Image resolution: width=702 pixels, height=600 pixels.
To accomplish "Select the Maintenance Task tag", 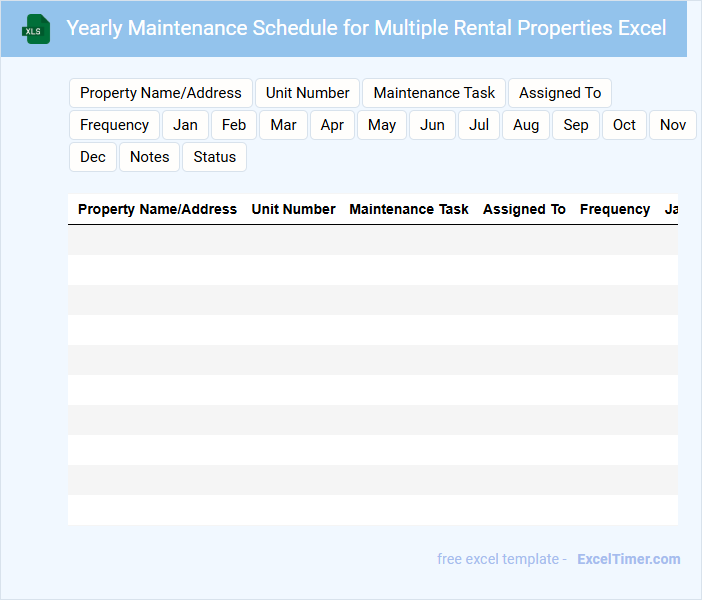I will (x=434, y=93).
